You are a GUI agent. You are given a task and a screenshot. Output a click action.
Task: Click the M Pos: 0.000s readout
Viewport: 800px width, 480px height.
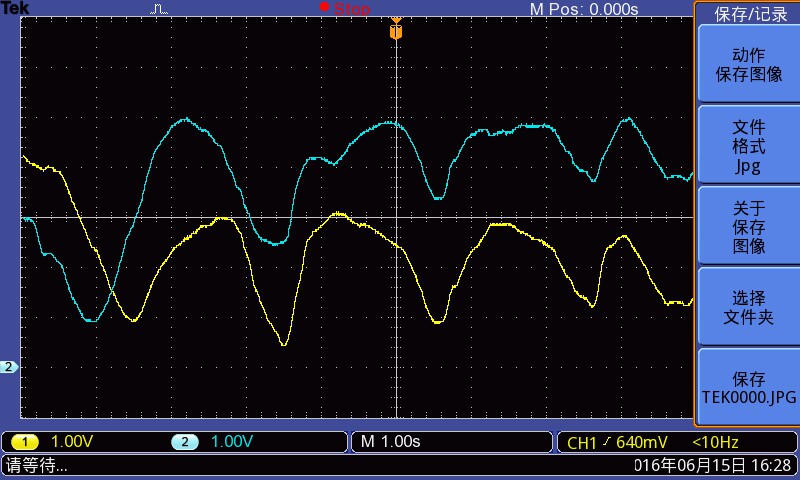coord(584,9)
